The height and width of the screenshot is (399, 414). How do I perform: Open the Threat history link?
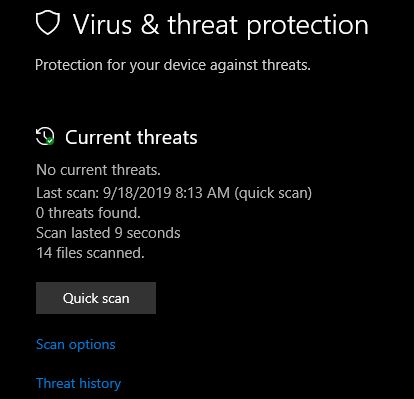click(x=78, y=383)
